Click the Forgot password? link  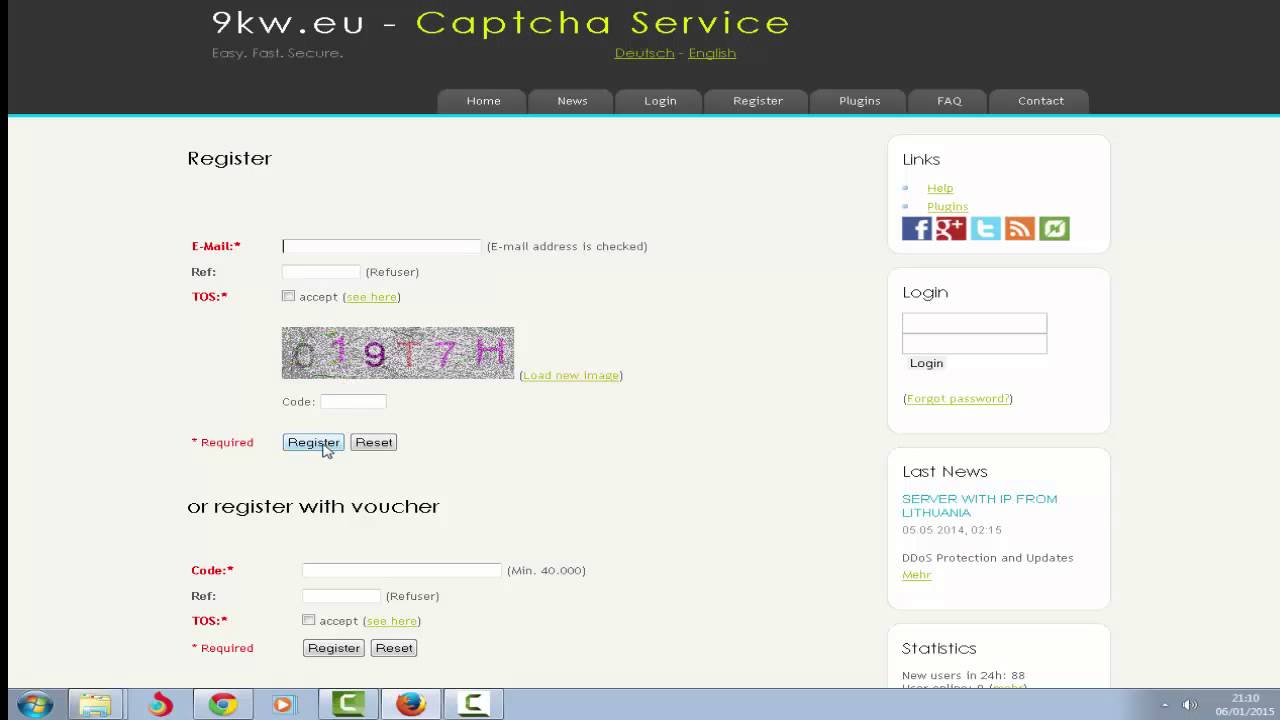click(x=958, y=398)
